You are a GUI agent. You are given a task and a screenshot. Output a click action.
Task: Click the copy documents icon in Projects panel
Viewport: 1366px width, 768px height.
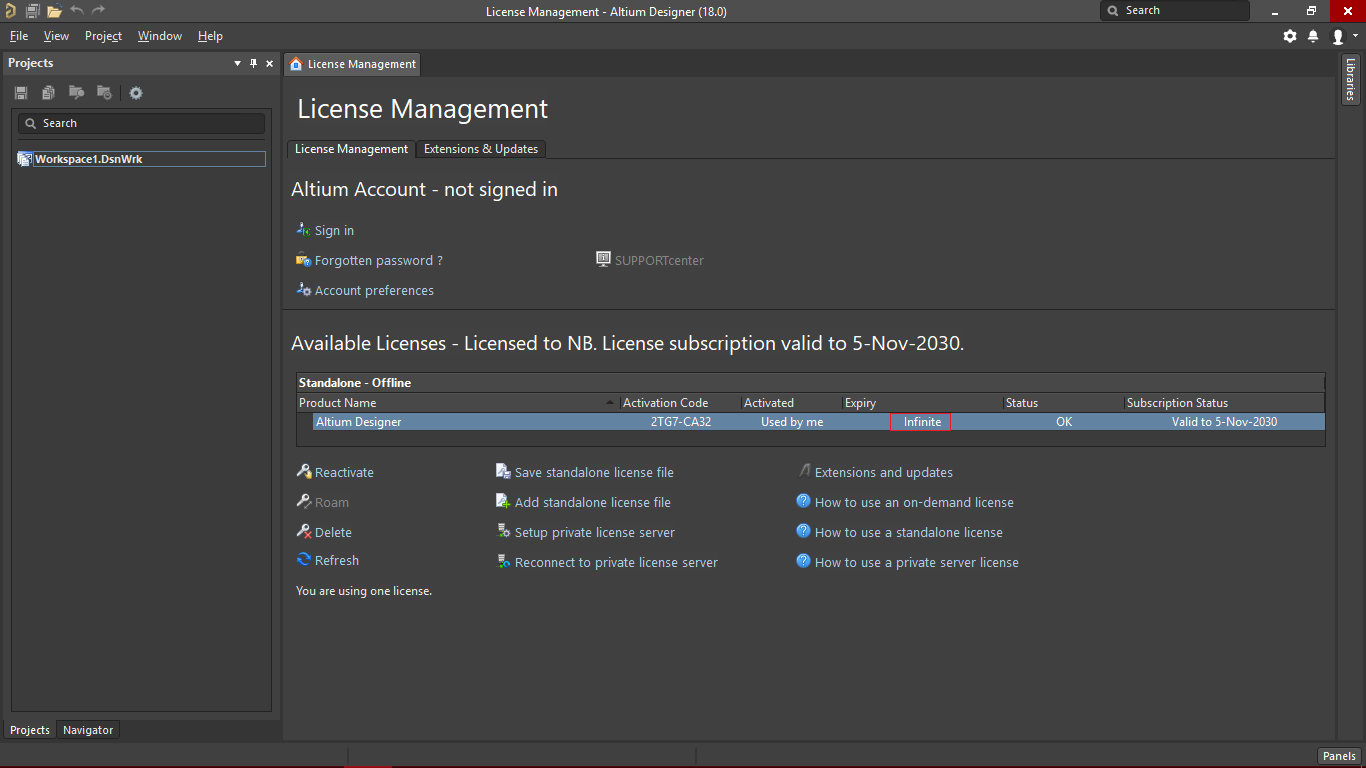[48, 93]
